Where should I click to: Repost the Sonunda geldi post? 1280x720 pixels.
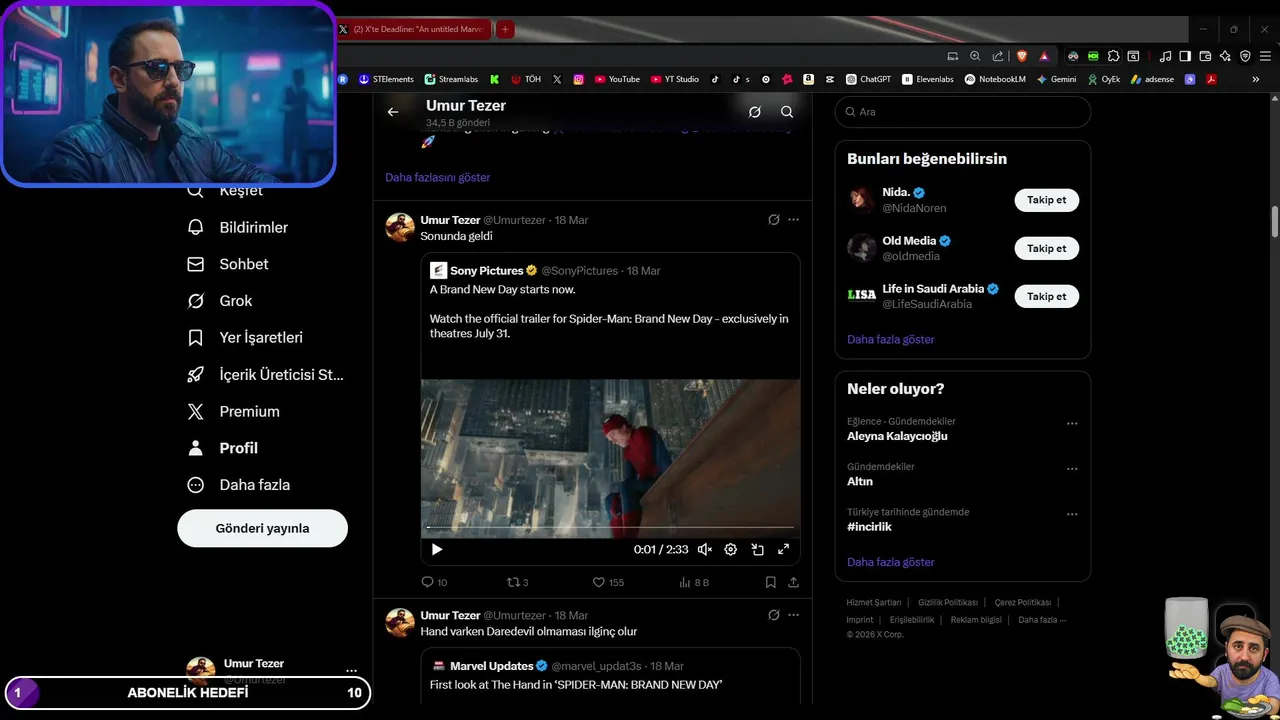(517, 582)
